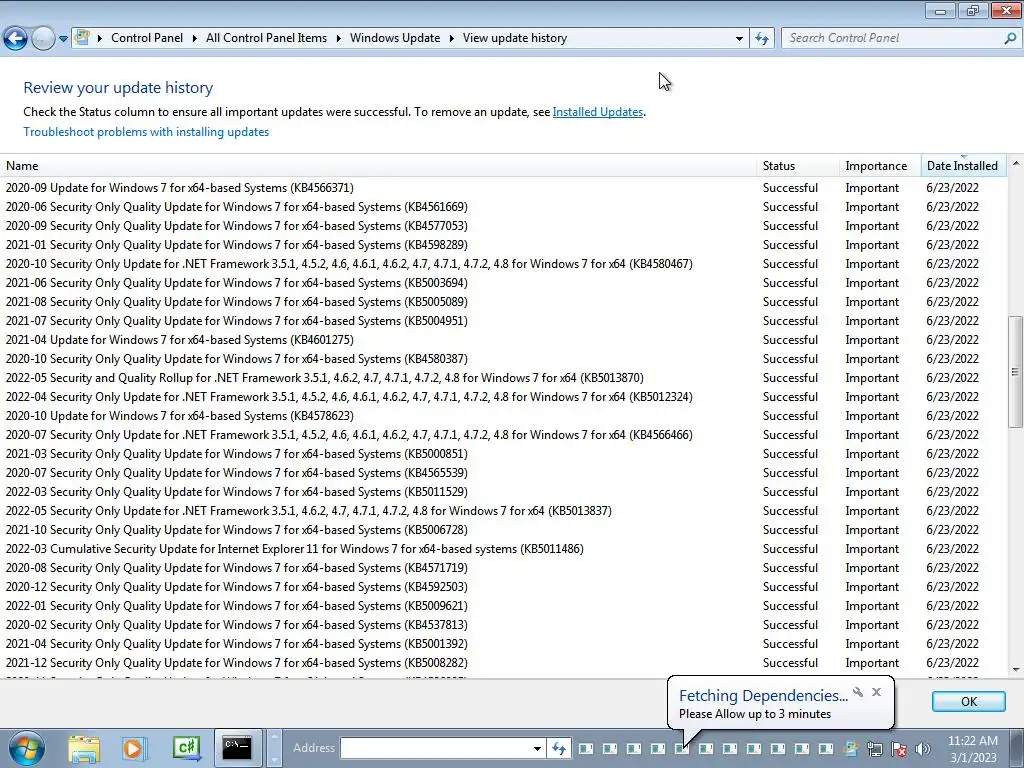Go to the Windows Update breadcrumb
Image resolution: width=1024 pixels, height=768 pixels.
click(395, 38)
